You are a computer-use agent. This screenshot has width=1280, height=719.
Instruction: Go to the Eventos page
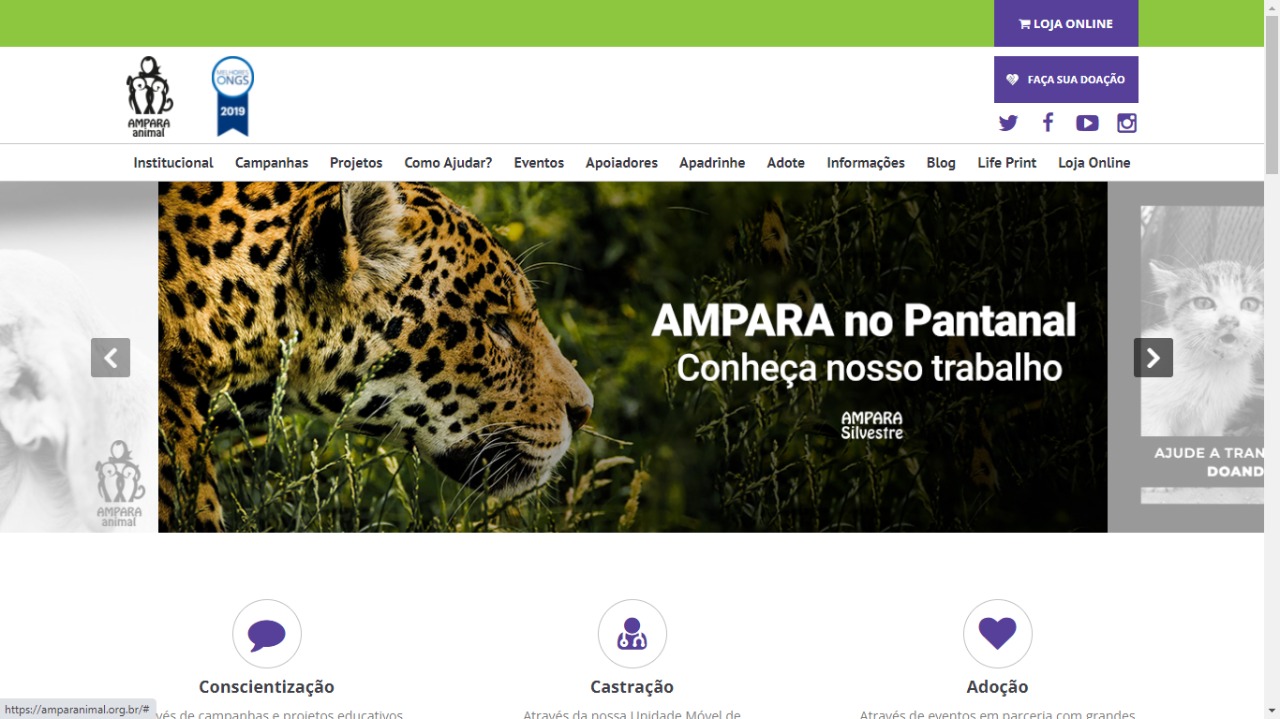(x=539, y=162)
